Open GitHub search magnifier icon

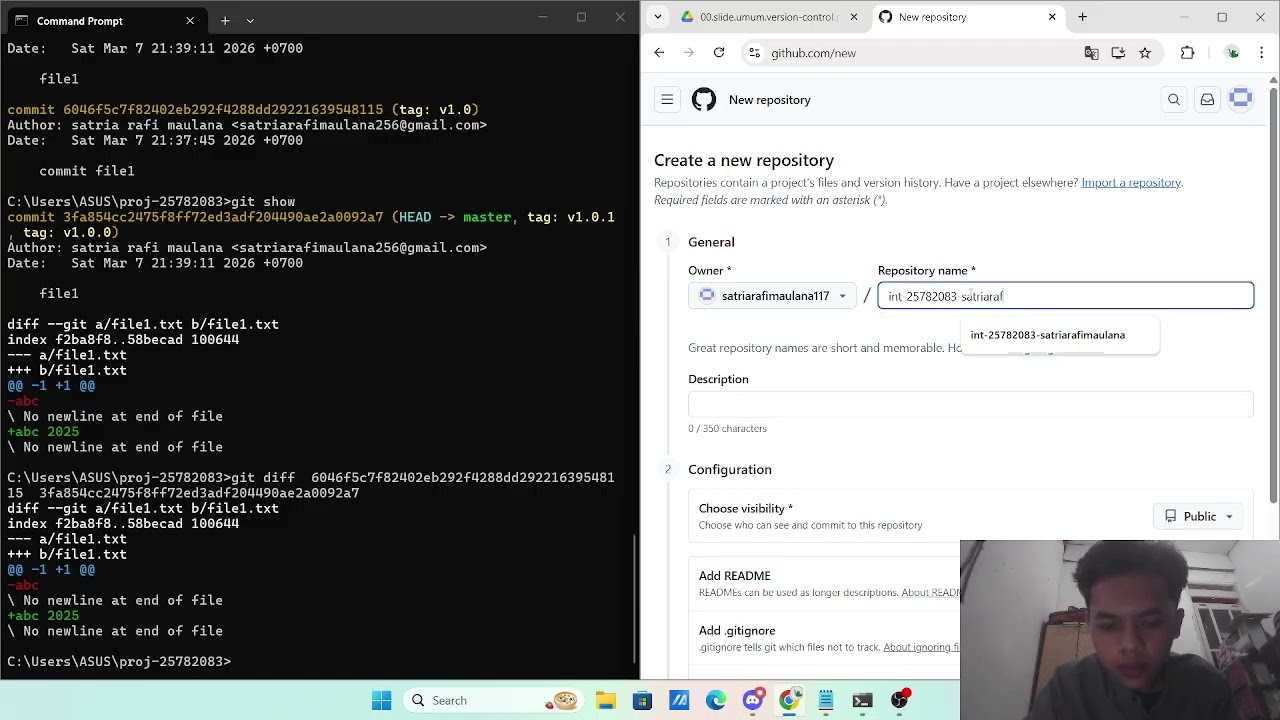pos(1174,100)
